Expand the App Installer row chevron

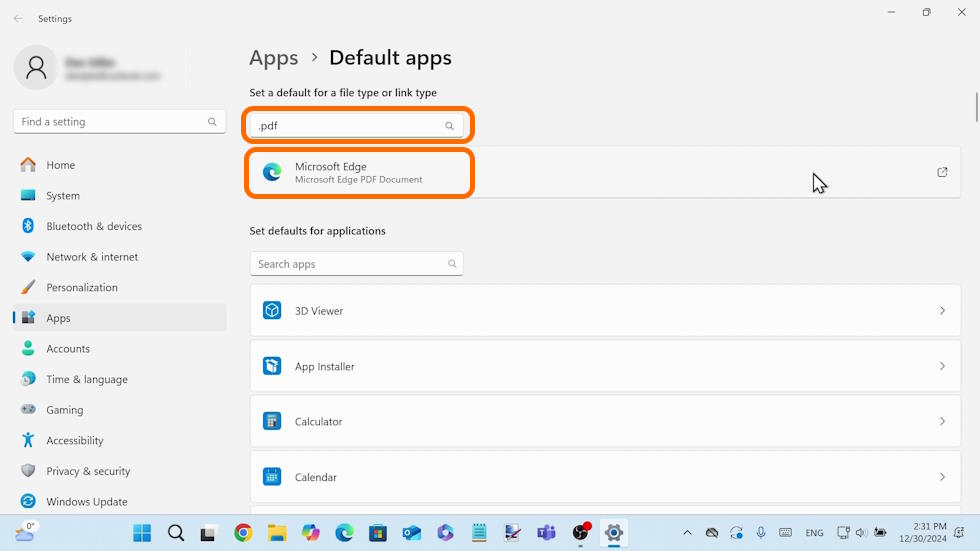pyautogui.click(x=942, y=366)
